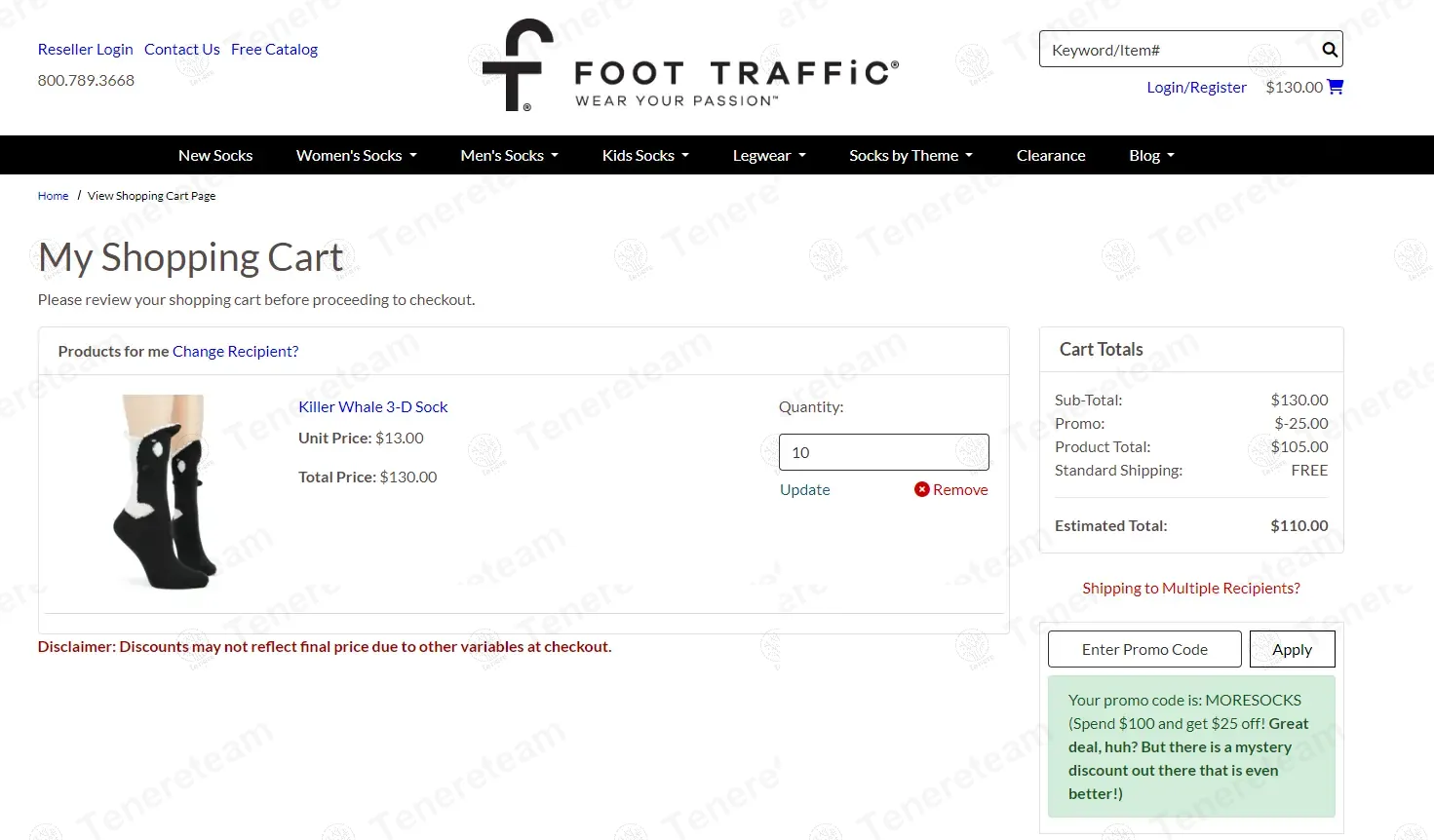Click the Cart Totals heading
The height and width of the screenshot is (840, 1434).
pyautogui.click(x=1102, y=349)
